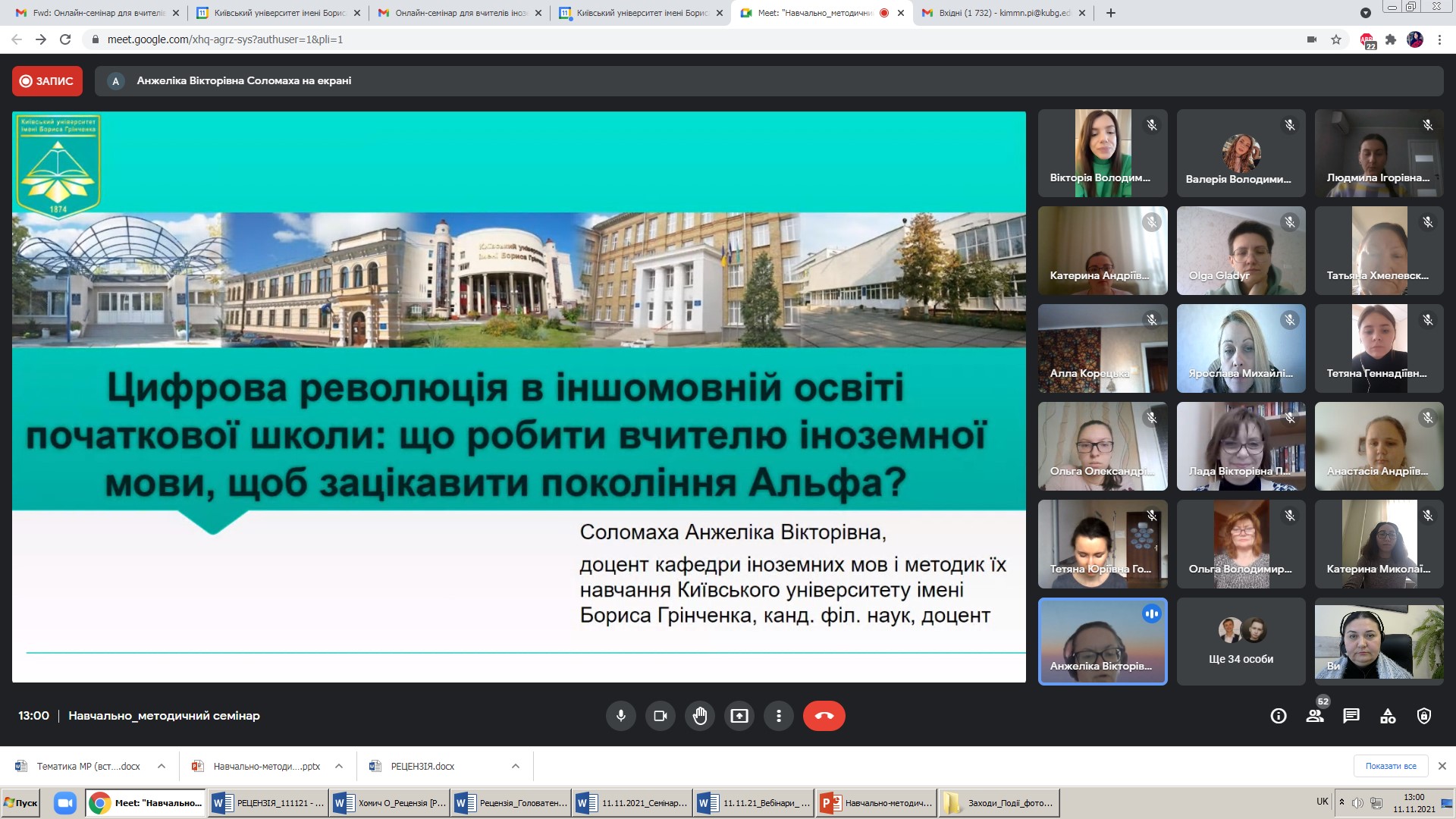Open the activities panel icon
This screenshot has height=819, width=1456.
click(x=1388, y=716)
